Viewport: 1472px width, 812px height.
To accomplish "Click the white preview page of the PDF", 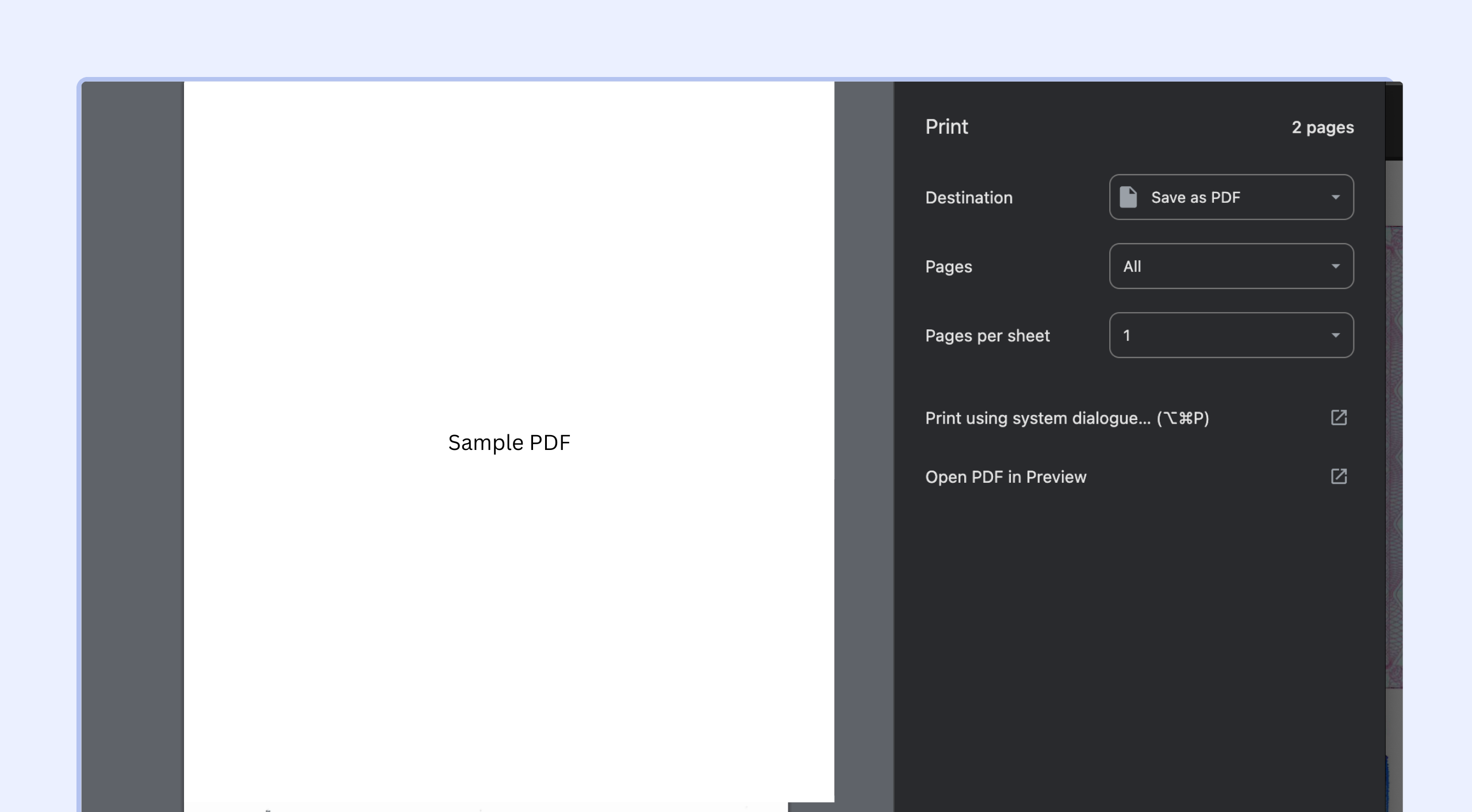I will pos(509,259).
